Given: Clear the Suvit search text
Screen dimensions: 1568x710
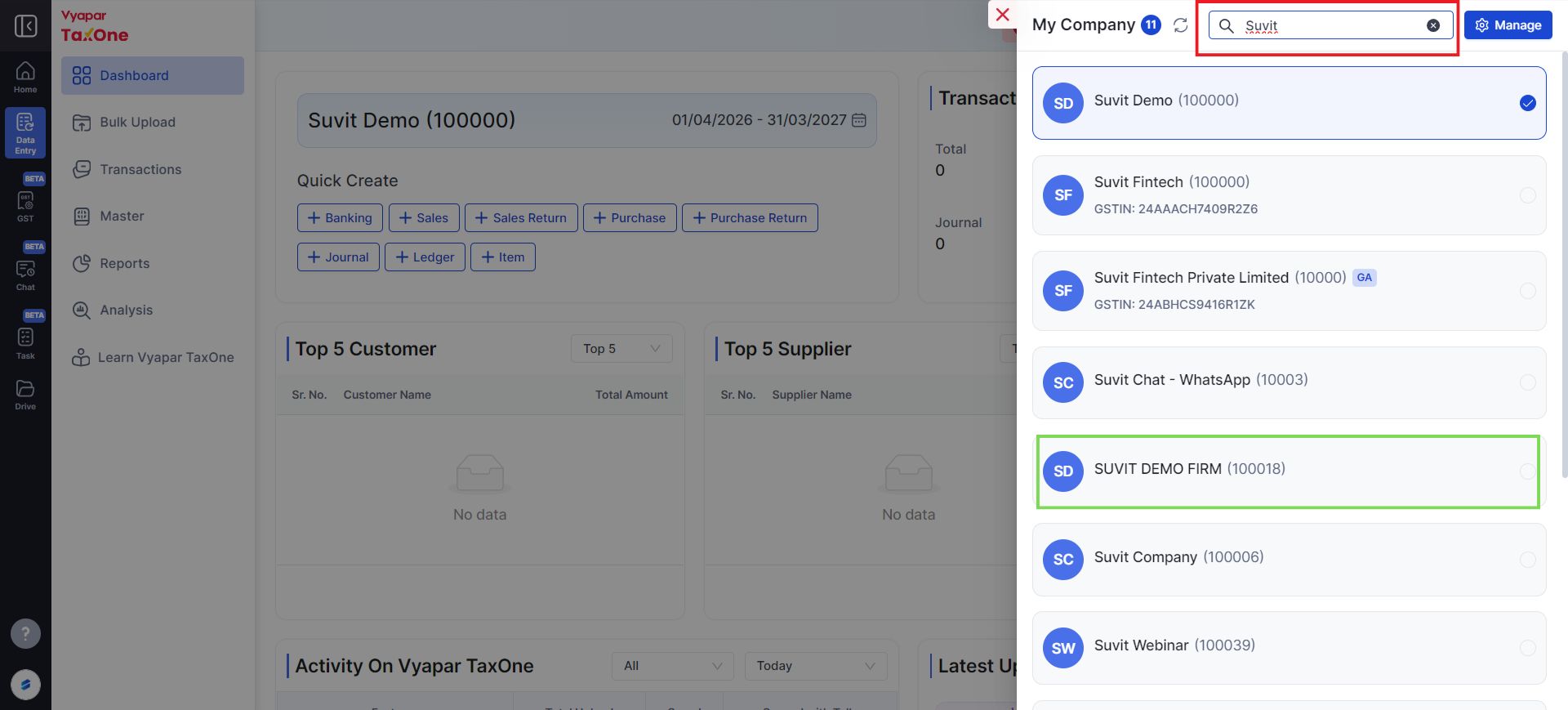Looking at the screenshot, I should click(x=1433, y=25).
